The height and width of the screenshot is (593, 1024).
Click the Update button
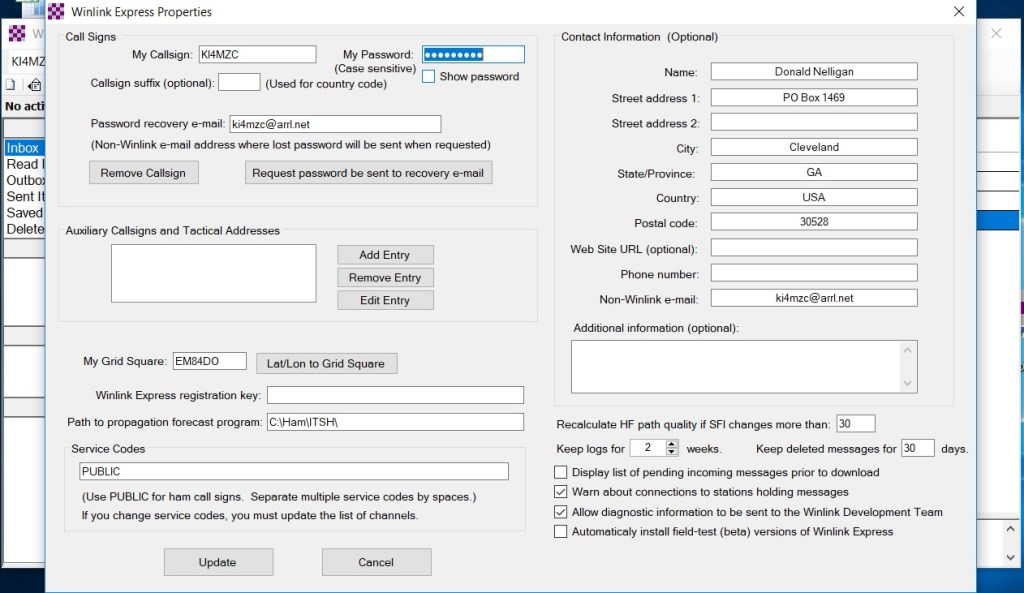tap(218, 561)
